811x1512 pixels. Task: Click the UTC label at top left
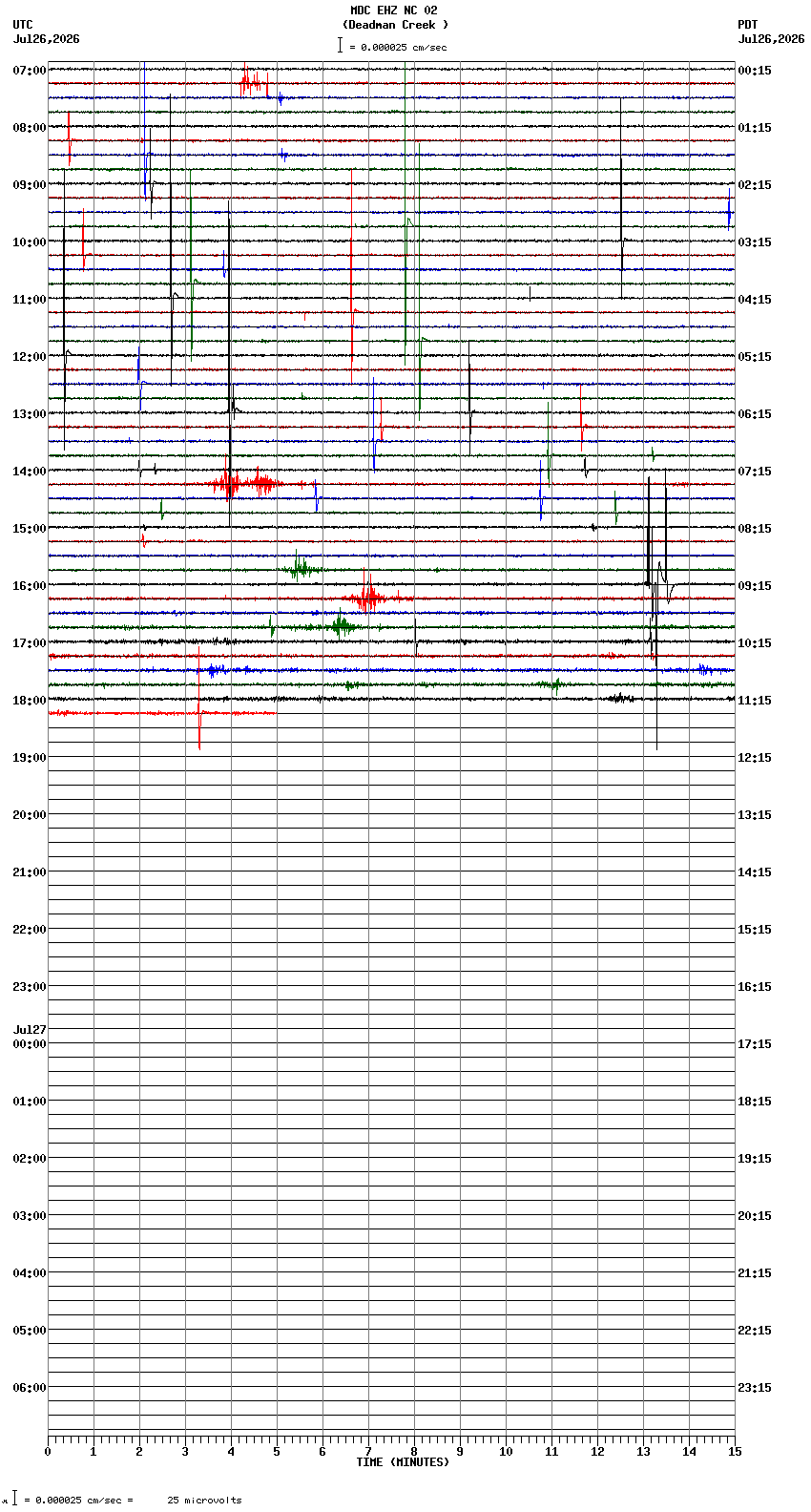click(x=23, y=25)
